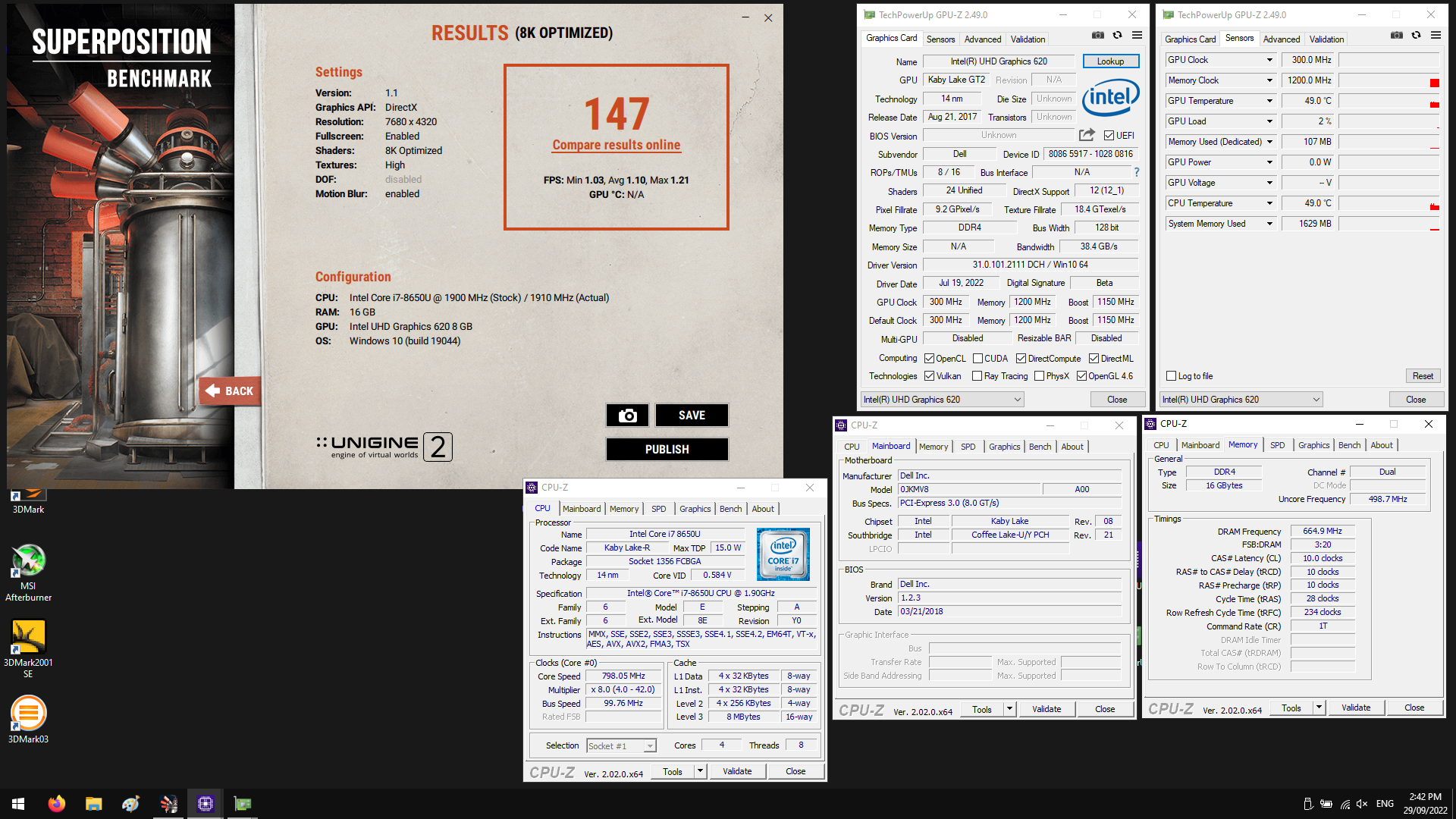Click the SAVE button in Superposition
The image size is (1456, 819).
692,415
